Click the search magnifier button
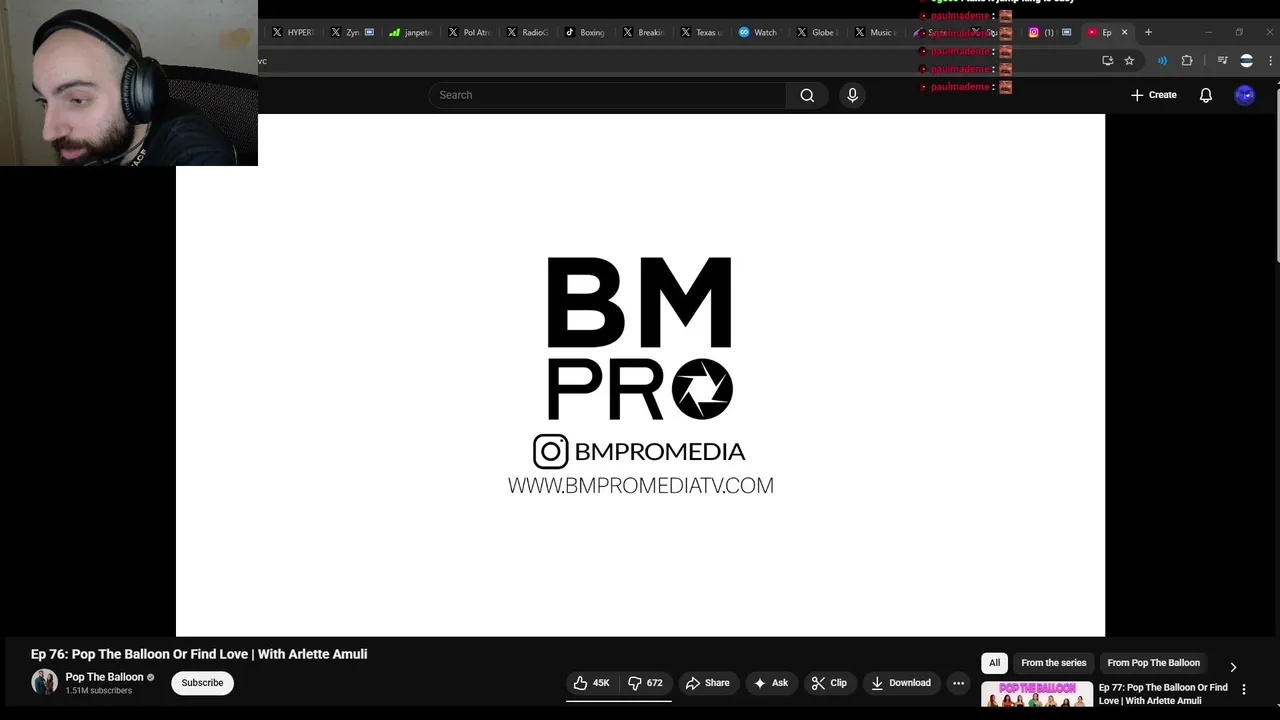Screen dimensions: 1280x720 807,95
